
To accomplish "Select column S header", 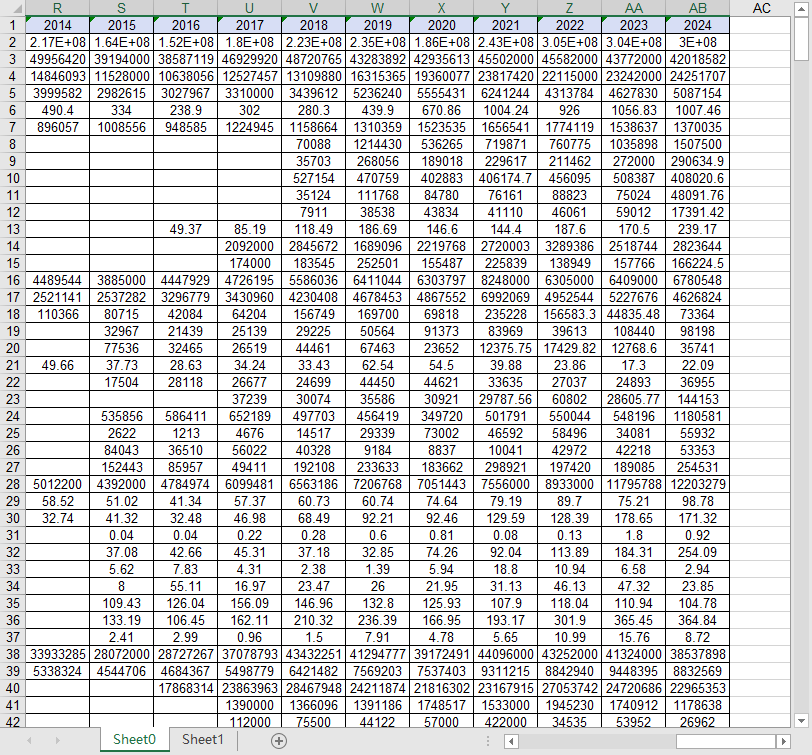I will (x=122, y=8).
